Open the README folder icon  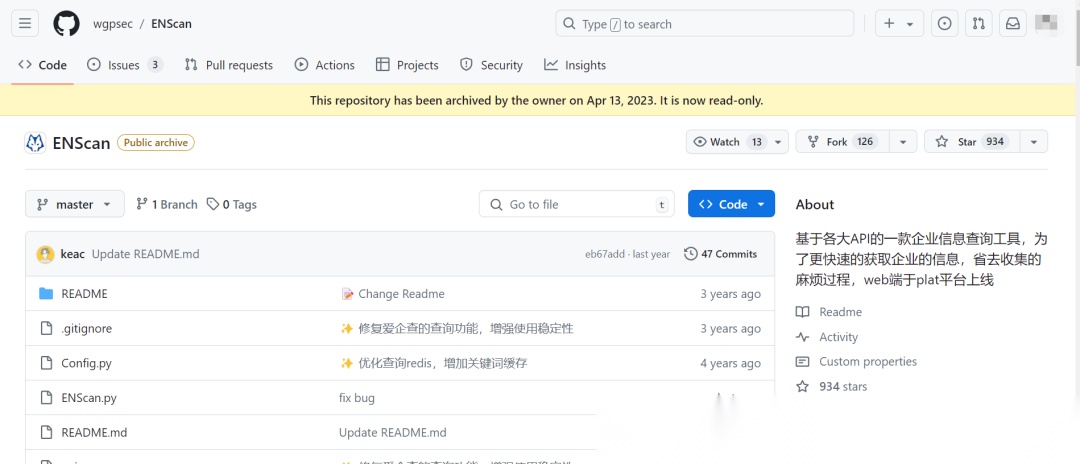[46, 294]
